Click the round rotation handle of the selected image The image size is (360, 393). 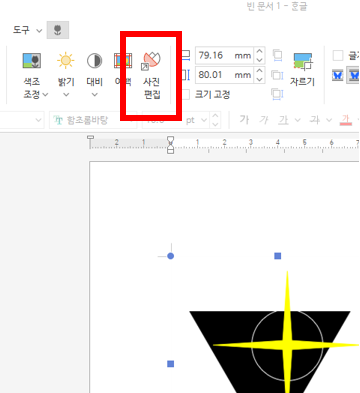(170, 256)
